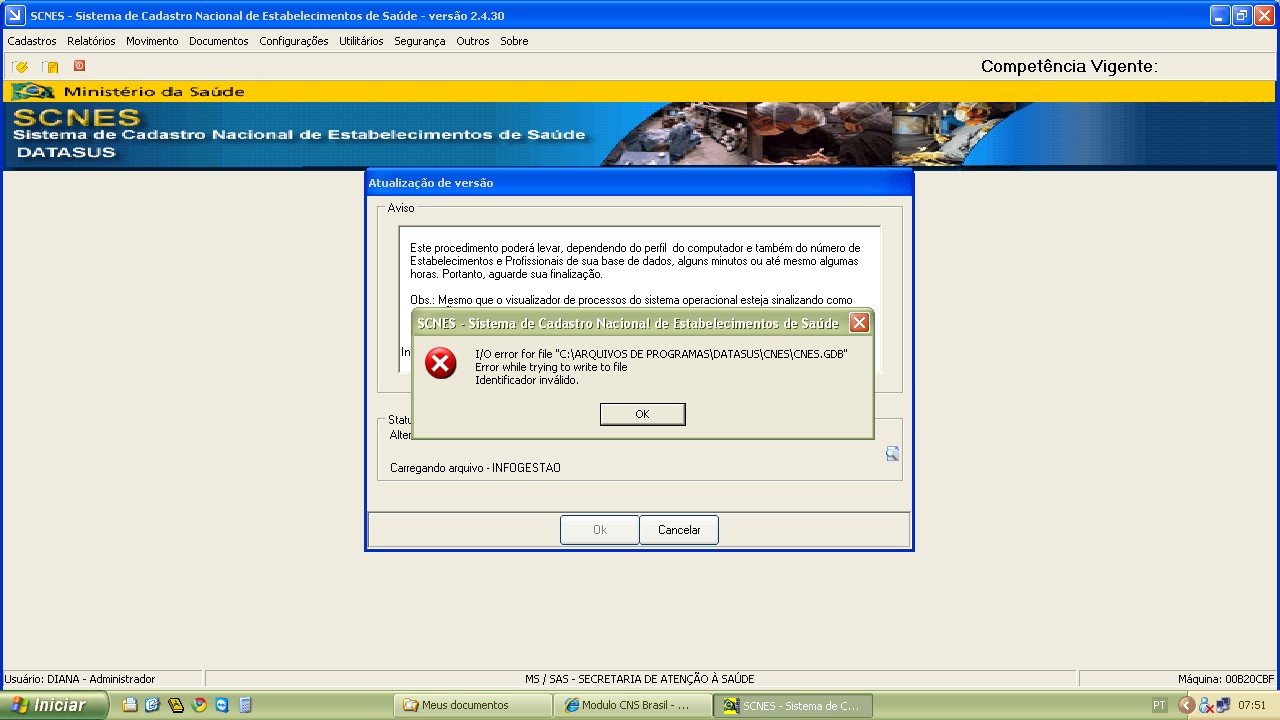1280x720 pixels.
Task: Expand hidden tray icons arrow
Action: (x=1186, y=705)
